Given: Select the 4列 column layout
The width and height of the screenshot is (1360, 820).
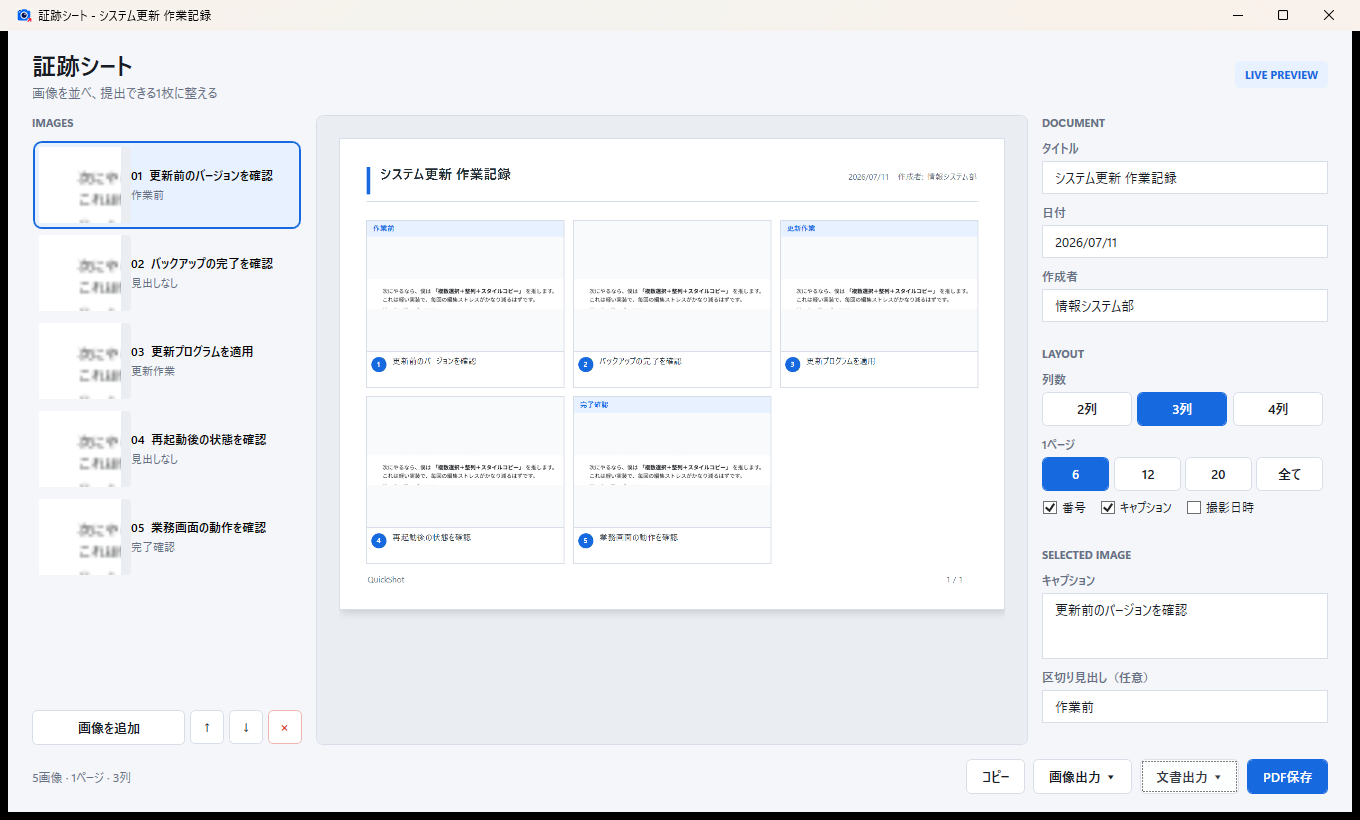Looking at the screenshot, I should (x=1278, y=409).
